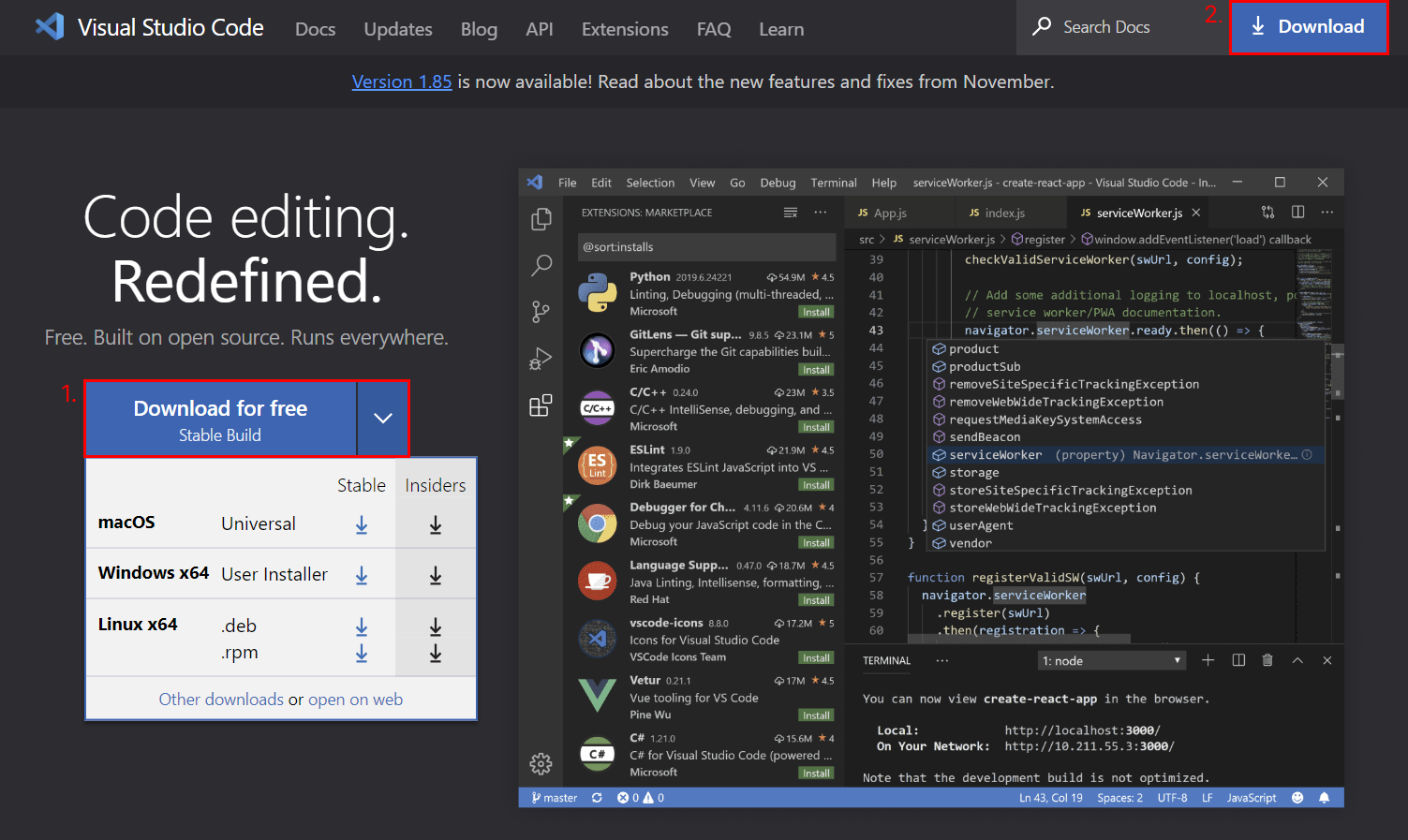The image size is (1408, 840).
Task: Download macOS Universal stable build
Action: tap(362, 525)
